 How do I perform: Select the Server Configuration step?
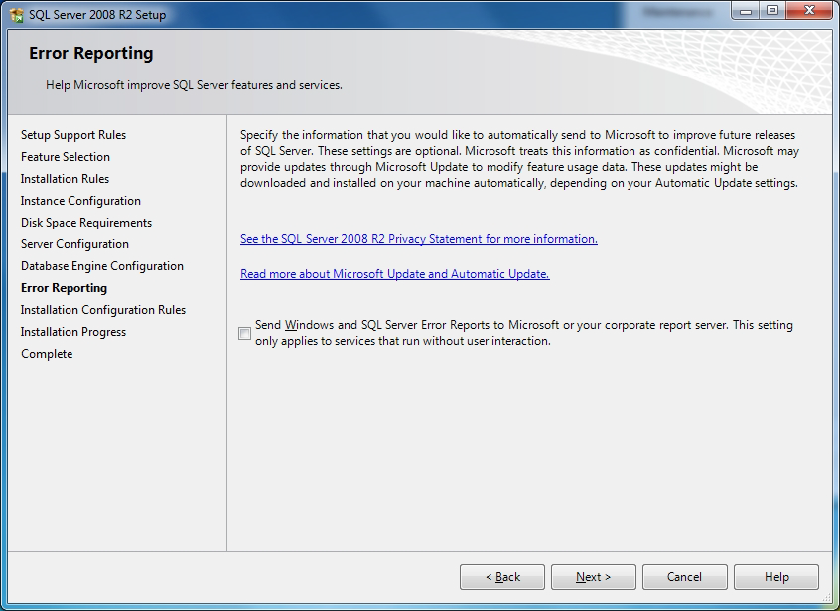[74, 244]
